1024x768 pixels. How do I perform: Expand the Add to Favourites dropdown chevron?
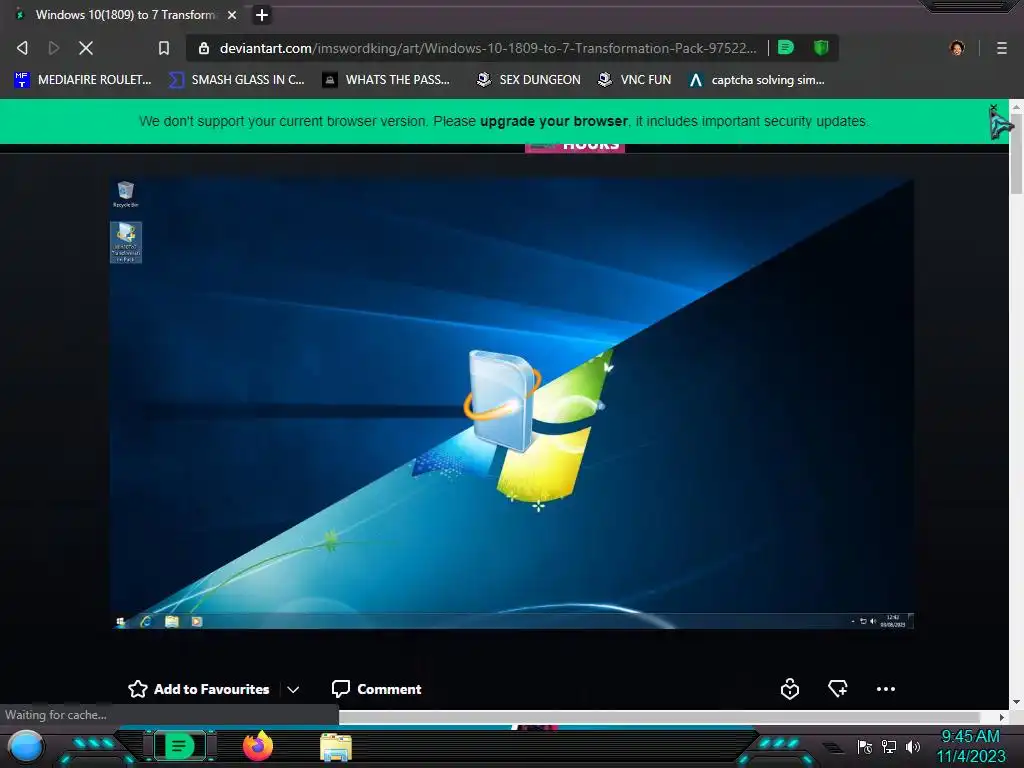click(293, 690)
